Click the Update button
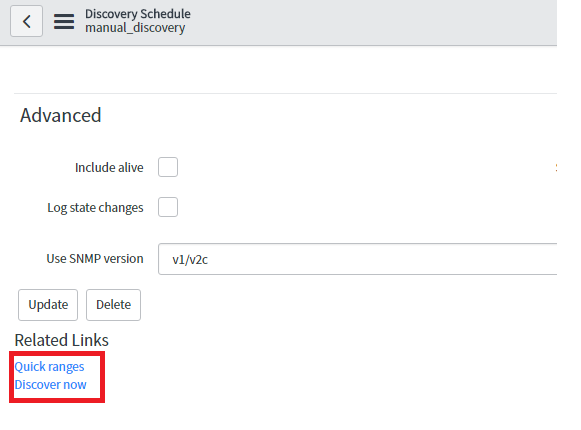Screen dimensions: 581x430 [x=48, y=305]
